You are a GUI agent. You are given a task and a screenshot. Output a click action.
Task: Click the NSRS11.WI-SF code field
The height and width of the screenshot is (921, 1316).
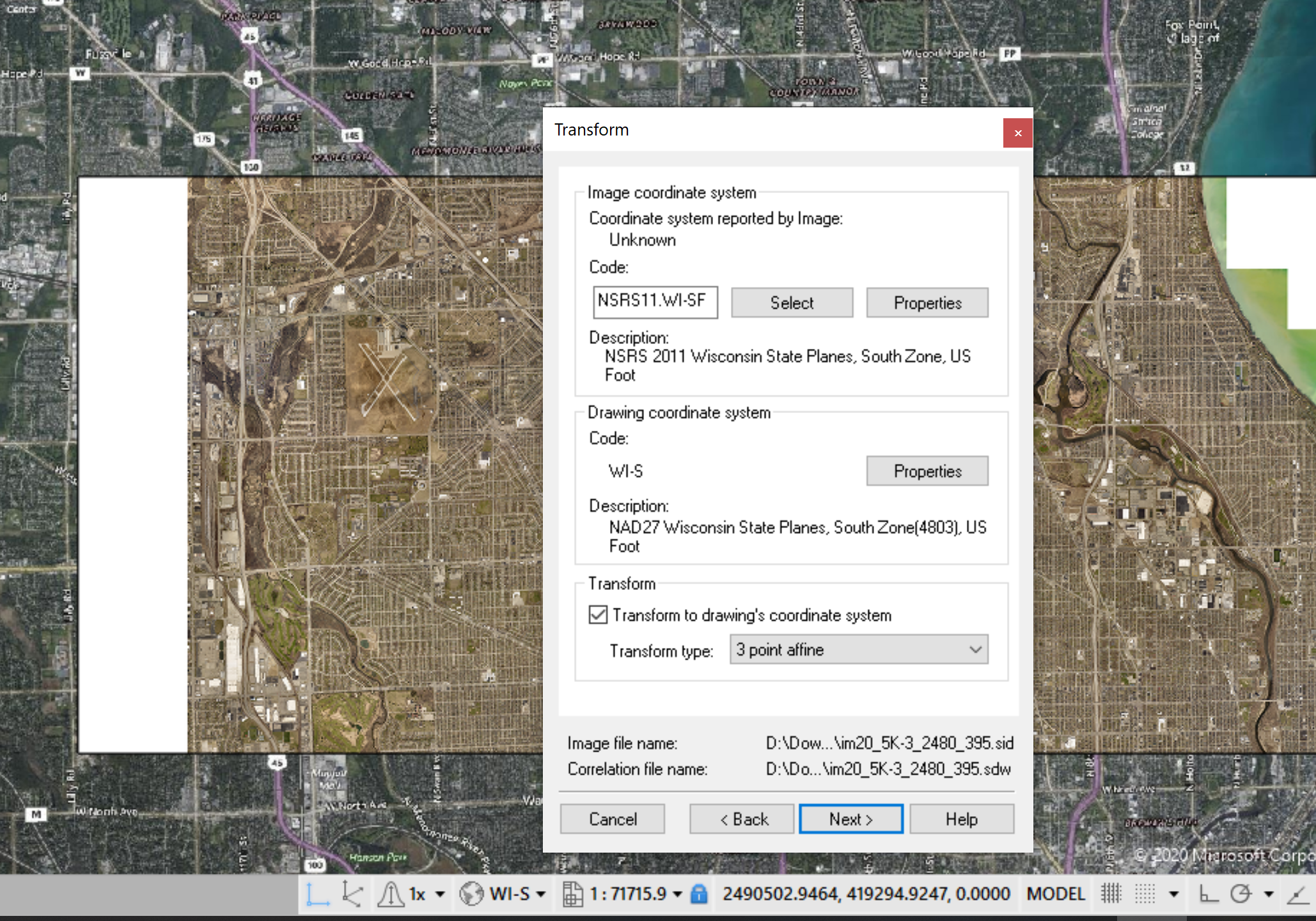coord(655,302)
